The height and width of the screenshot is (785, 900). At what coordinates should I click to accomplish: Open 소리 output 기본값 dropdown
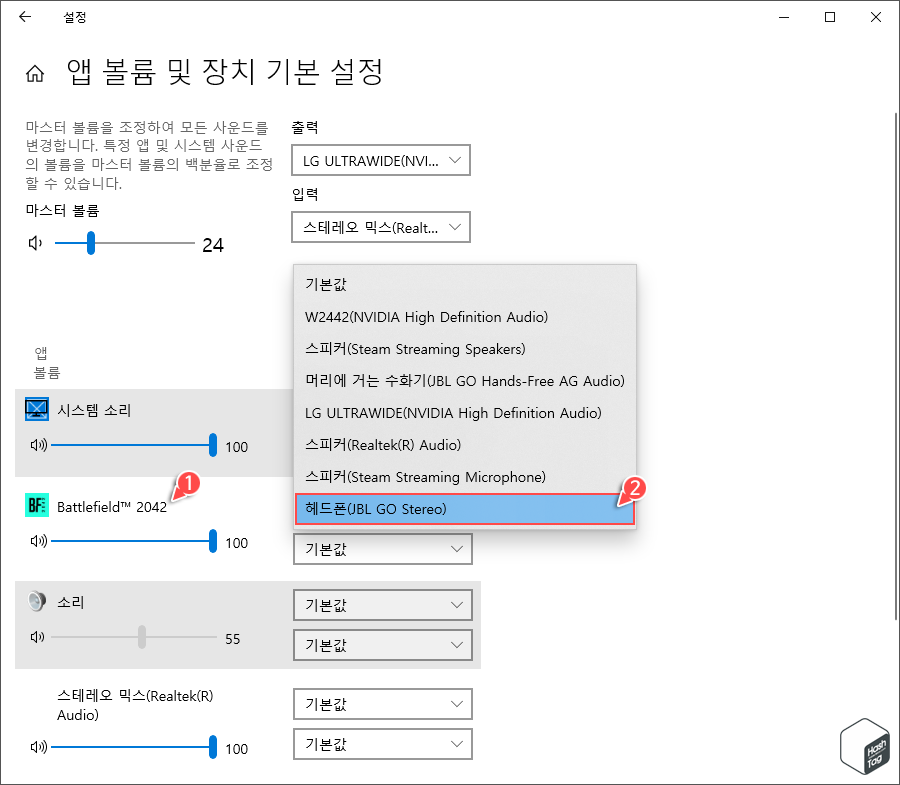[x=383, y=605]
